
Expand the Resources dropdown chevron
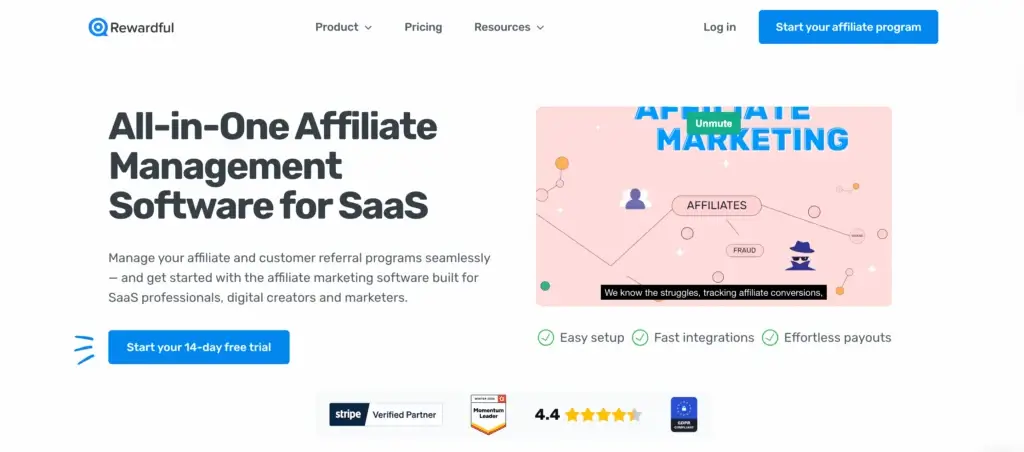point(540,28)
